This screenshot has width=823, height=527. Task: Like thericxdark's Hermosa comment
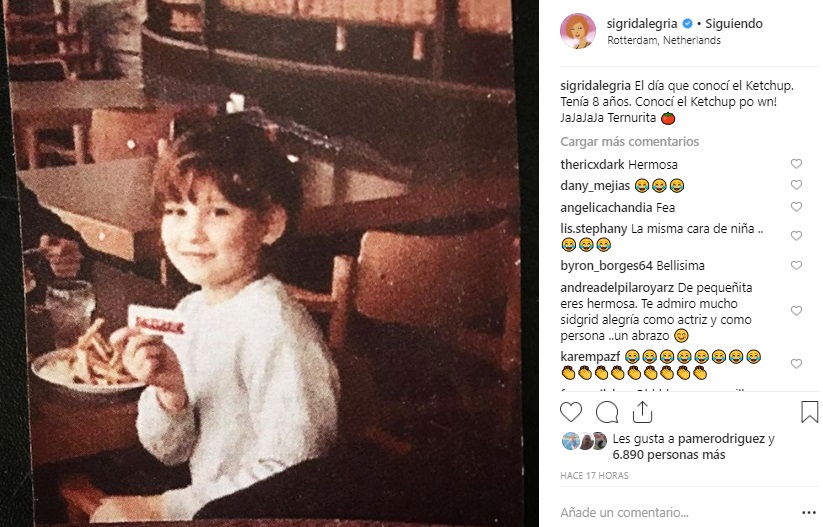pos(796,164)
